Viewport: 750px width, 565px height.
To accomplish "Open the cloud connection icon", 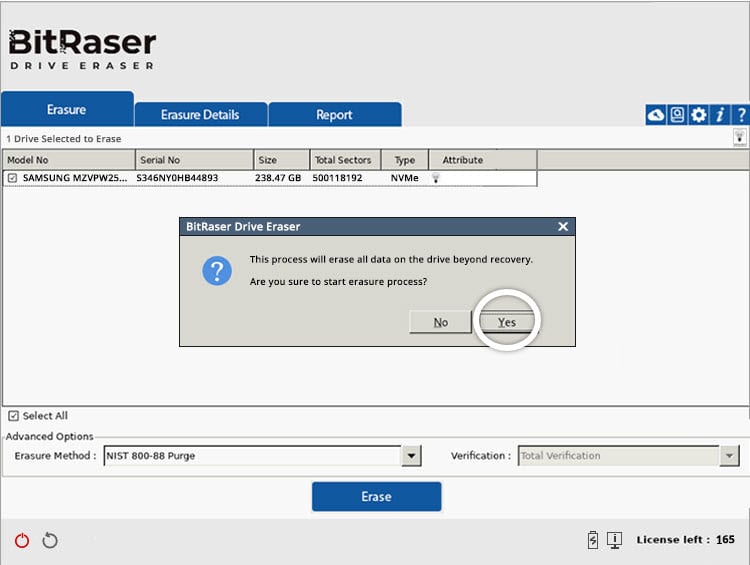I will coord(656,115).
